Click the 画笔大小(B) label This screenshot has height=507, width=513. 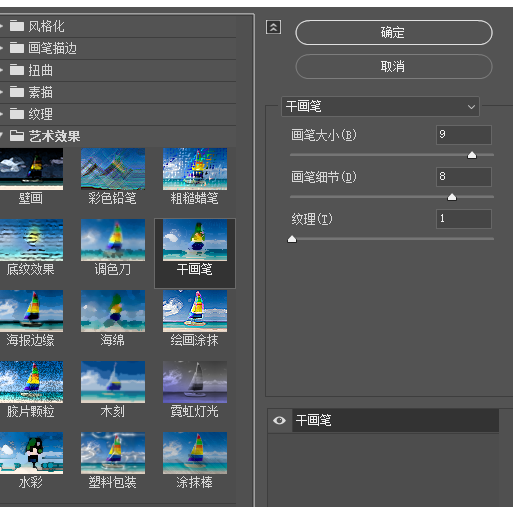324,135
